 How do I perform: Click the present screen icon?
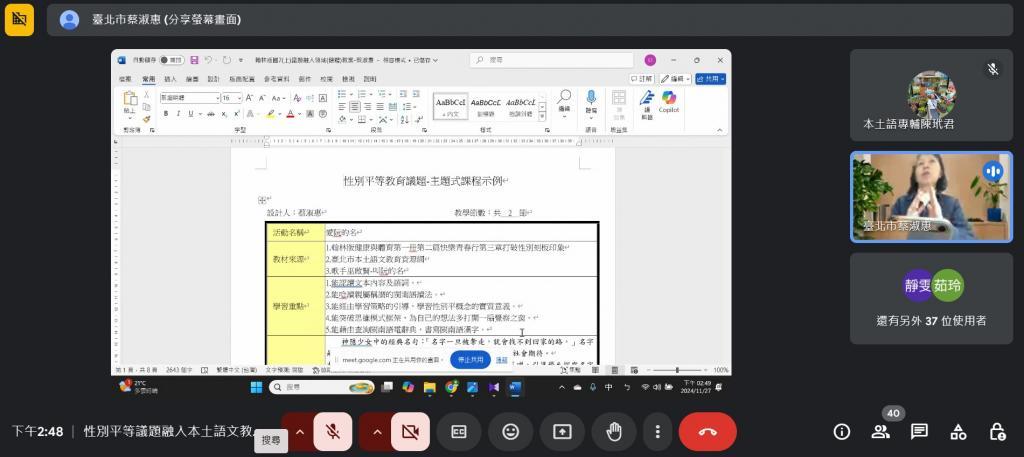pos(562,432)
